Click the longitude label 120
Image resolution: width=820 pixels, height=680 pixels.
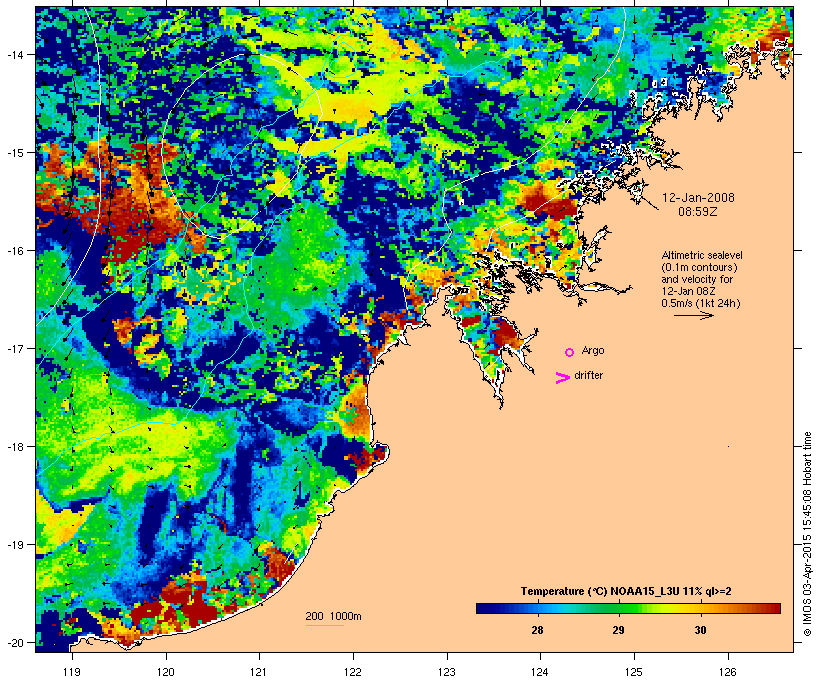click(166, 672)
